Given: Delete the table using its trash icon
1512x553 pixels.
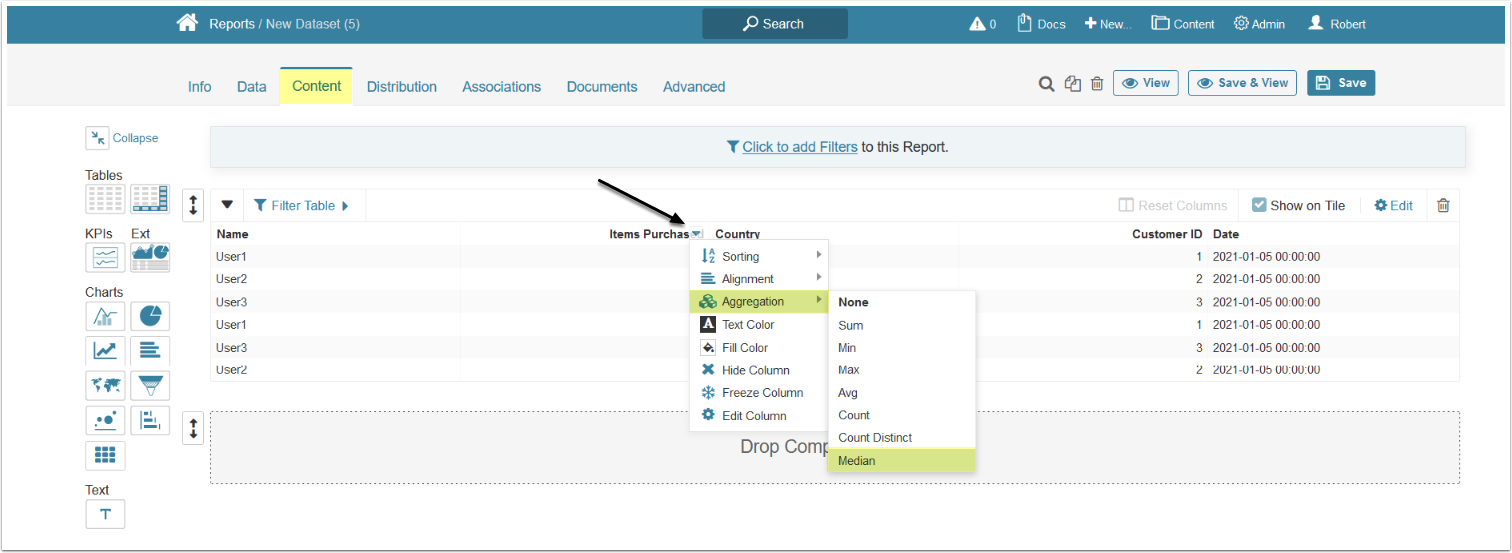Looking at the screenshot, I should tap(1443, 205).
